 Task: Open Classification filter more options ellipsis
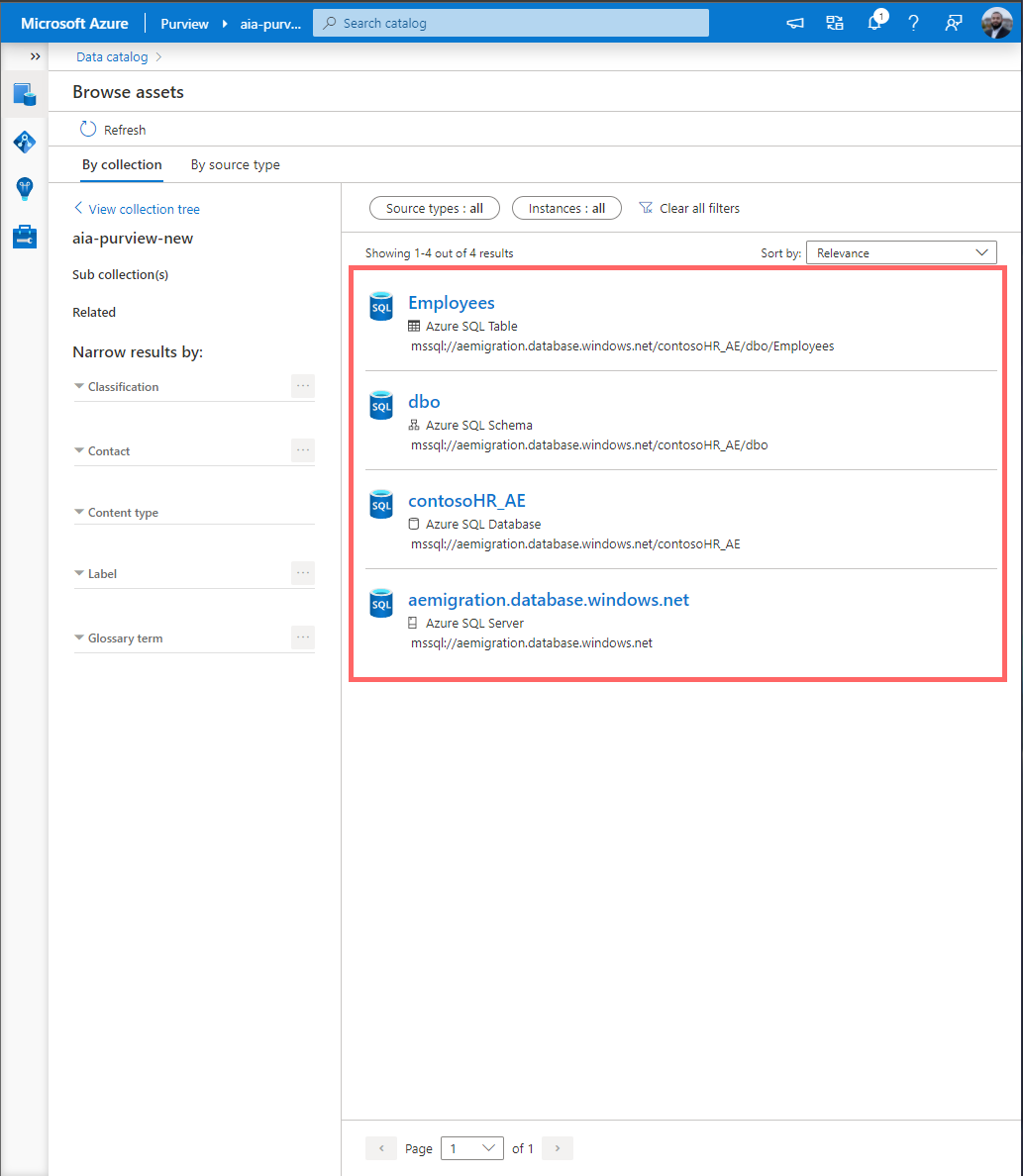pos(303,385)
